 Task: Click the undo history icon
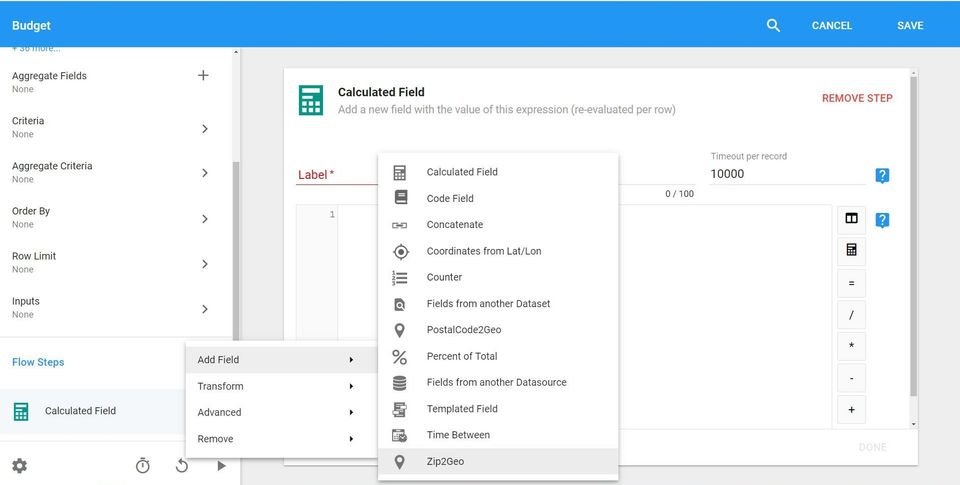click(x=182, y=466)
